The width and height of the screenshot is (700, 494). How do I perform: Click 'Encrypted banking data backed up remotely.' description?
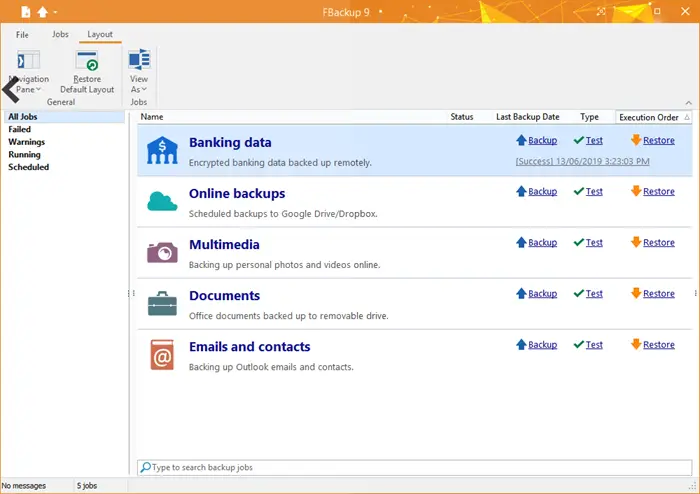[x=280, y=162]
